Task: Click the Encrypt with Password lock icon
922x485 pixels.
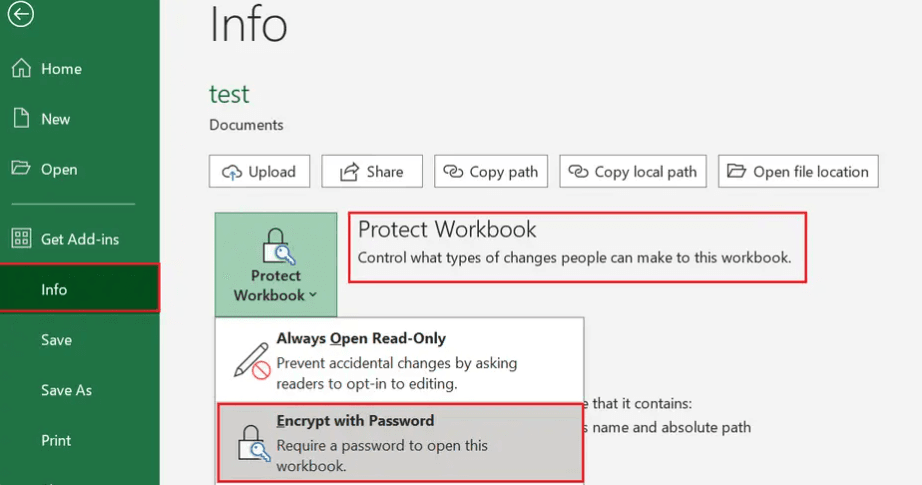Action: point(252,440)
